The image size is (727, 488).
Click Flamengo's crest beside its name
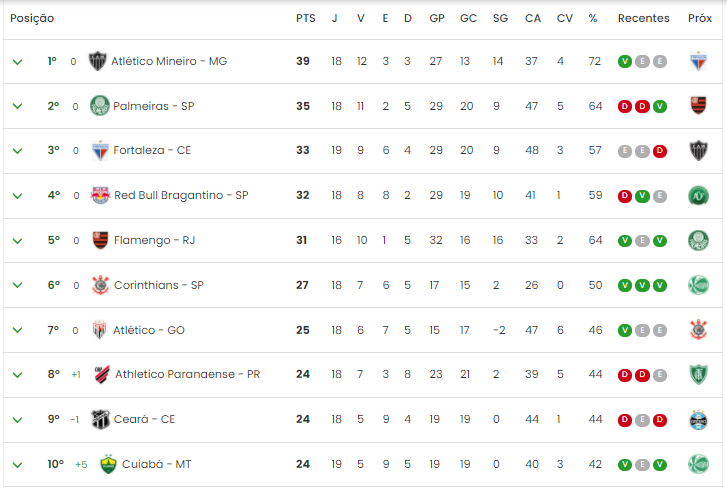100,240
